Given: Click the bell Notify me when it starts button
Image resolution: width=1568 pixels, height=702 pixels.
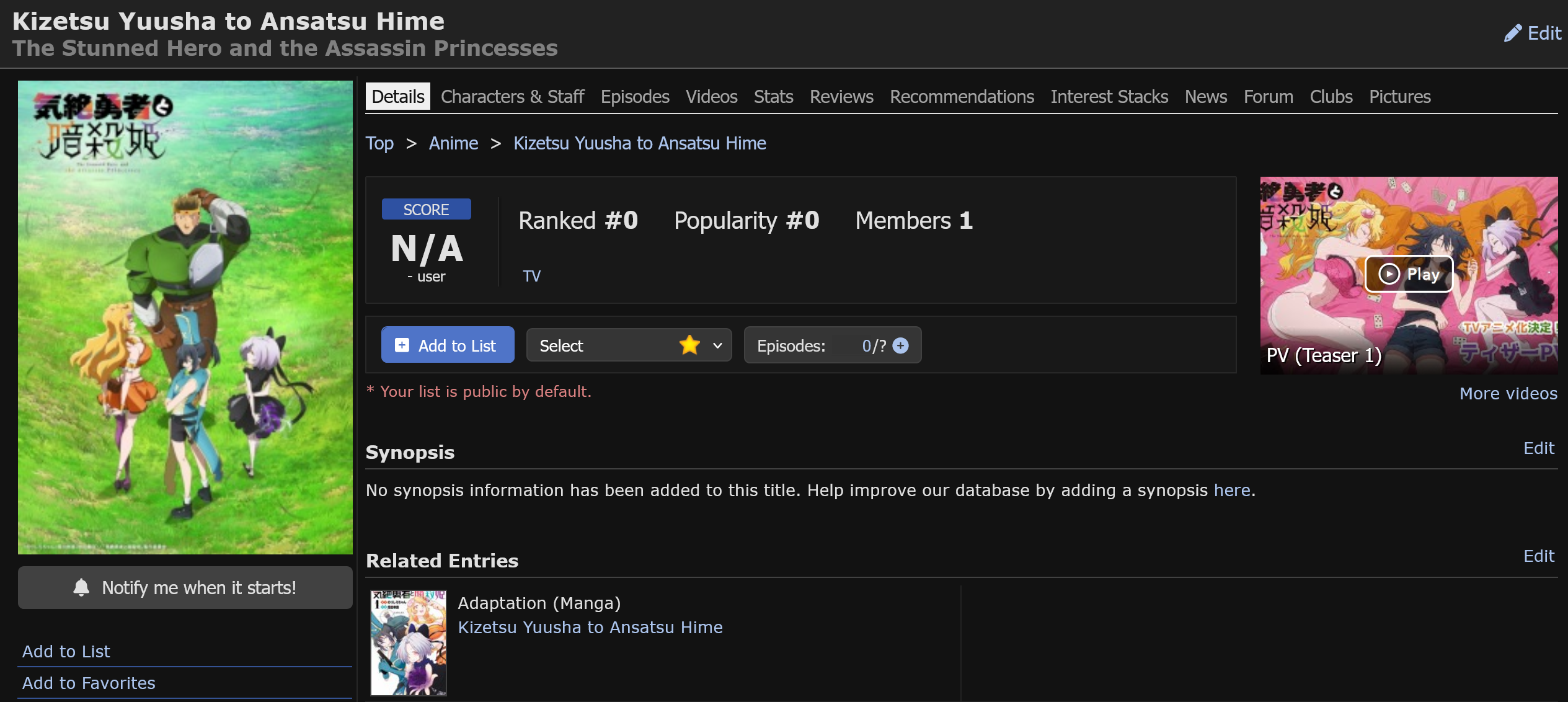Looking at the screenshot, I should pyautogui.click(x=185, y=587).
